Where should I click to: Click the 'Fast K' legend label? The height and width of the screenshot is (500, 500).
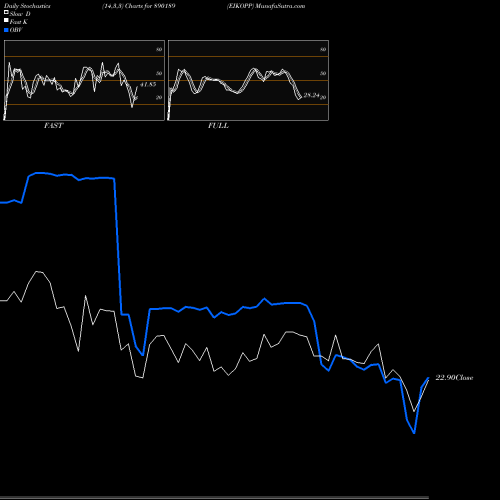pyautogui.click(x=19, y=22)
